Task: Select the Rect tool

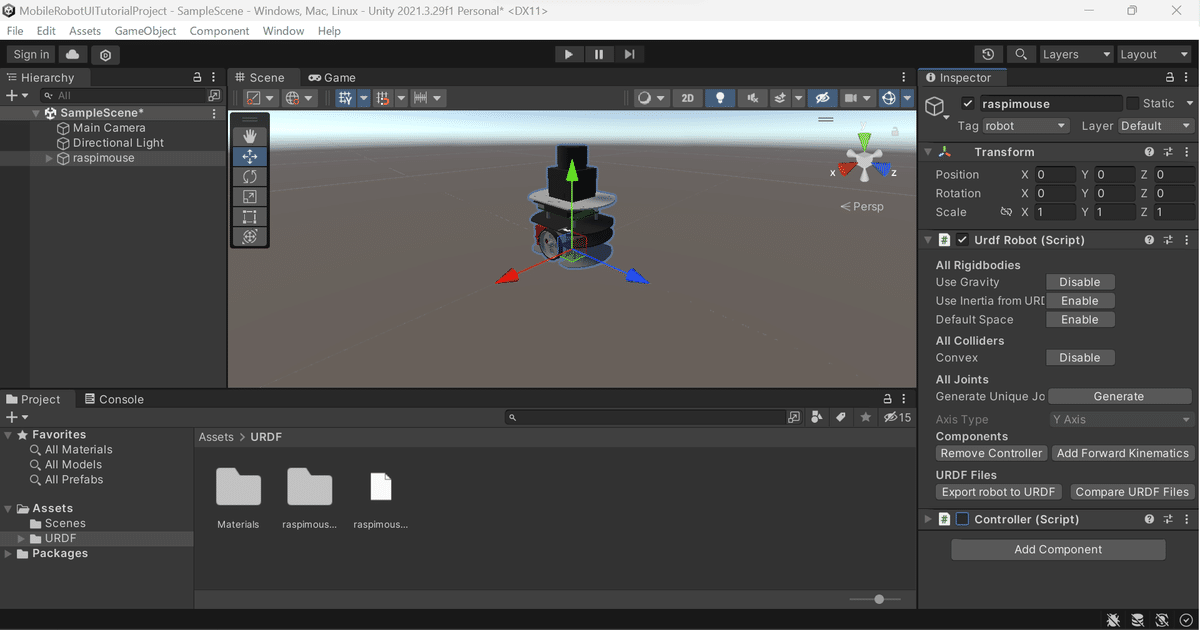Action: click(x=250, y=216)
